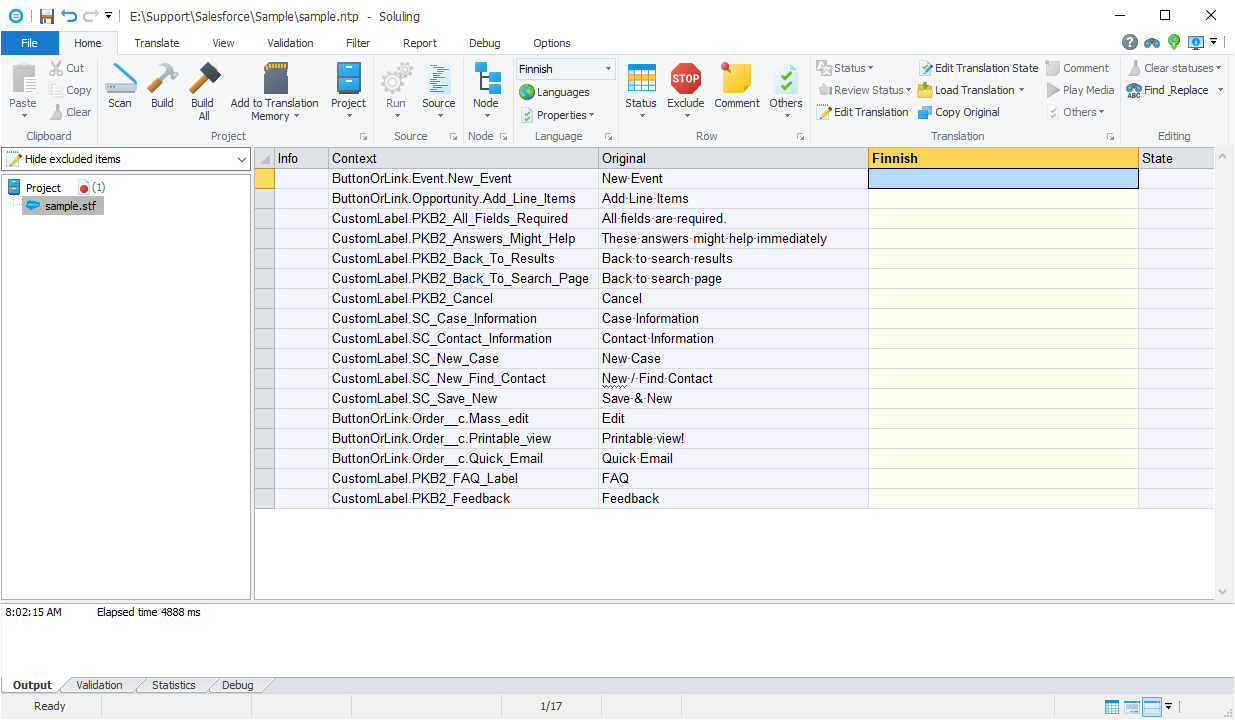The height and width of the screenshot is (720, 1235).
Task: Open the Properties dropdown in Language group
Action: click(557, 115)
